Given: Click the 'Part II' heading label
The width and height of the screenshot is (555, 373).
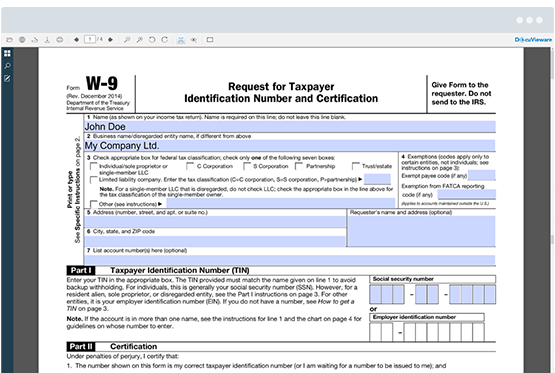Looking at the screenshot, I should coord(81,346).
